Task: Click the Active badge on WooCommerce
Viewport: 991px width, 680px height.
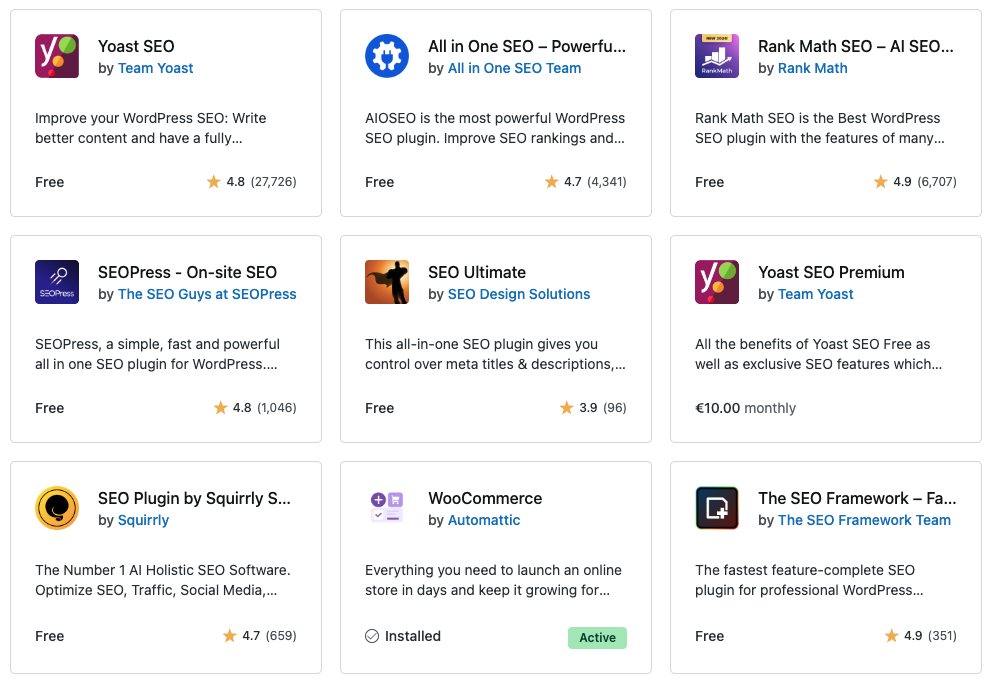Action: [x=597, y=638]
